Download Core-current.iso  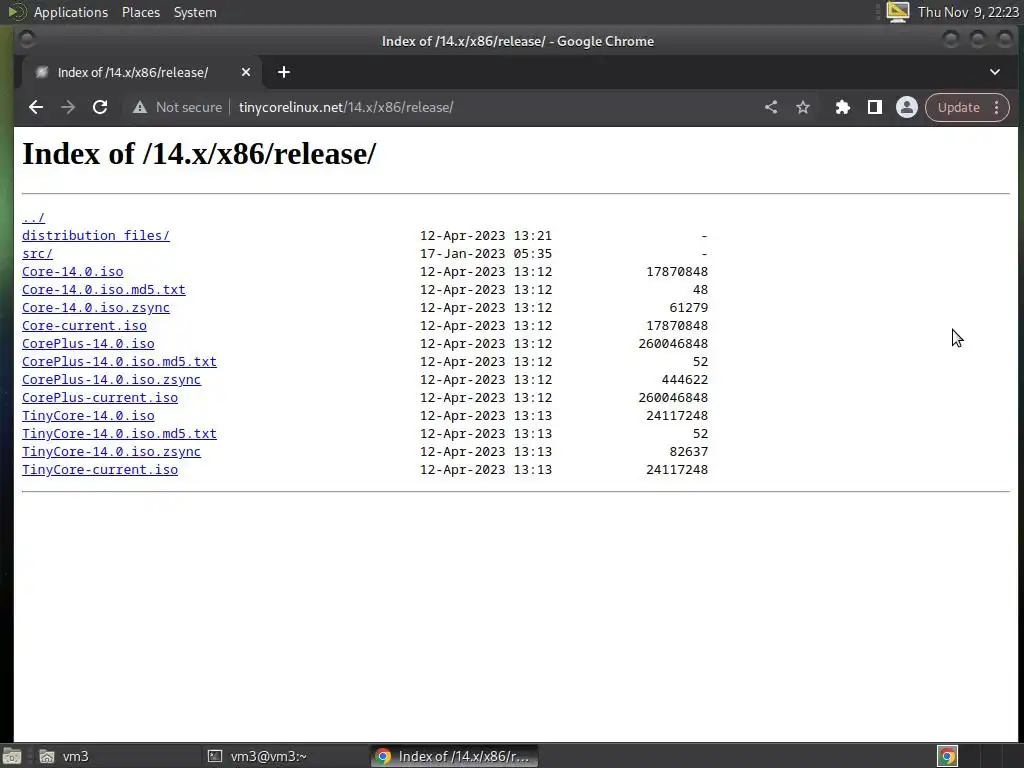84,326
